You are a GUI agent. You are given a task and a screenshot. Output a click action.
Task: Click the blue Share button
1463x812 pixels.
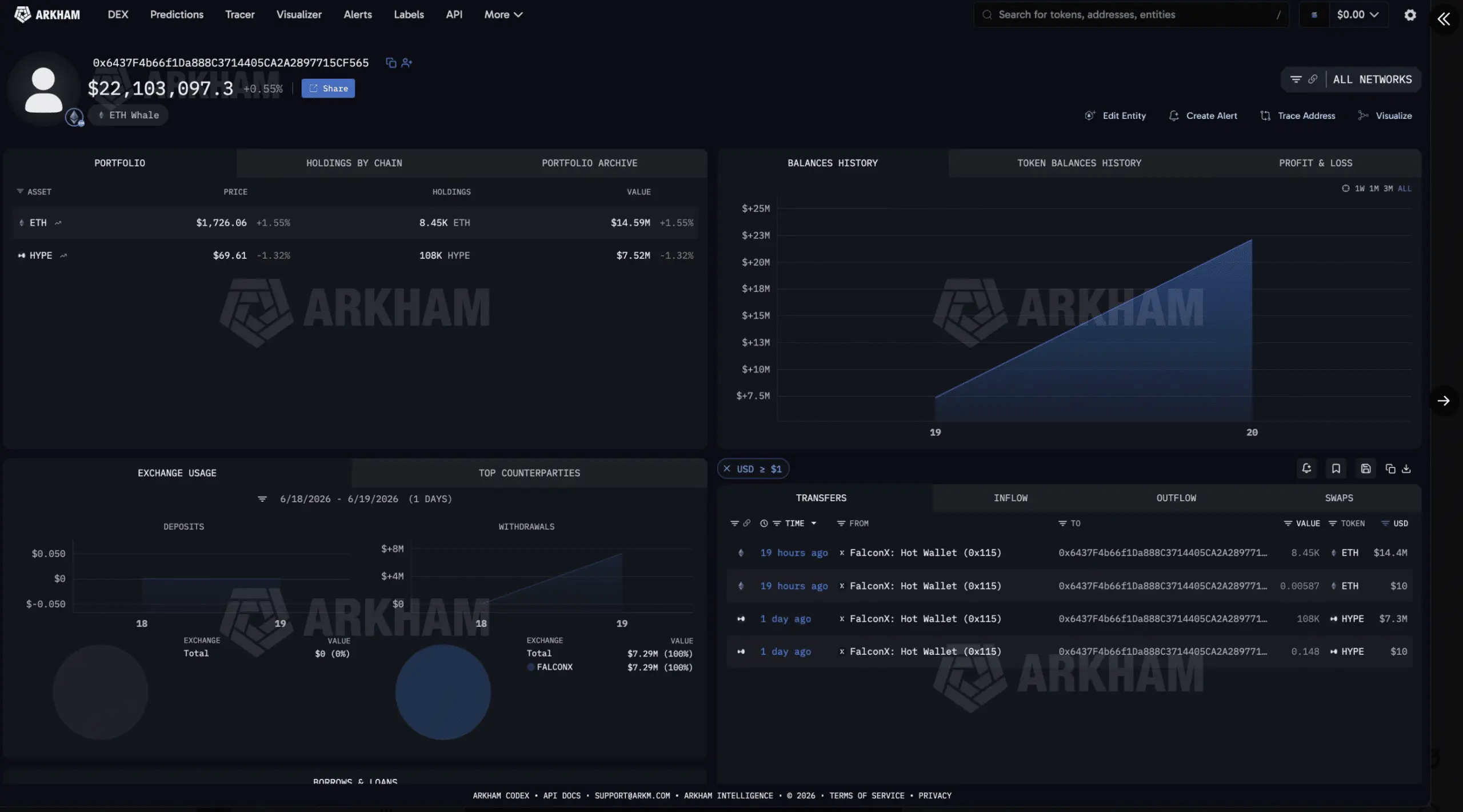click(x=328, y=89)
